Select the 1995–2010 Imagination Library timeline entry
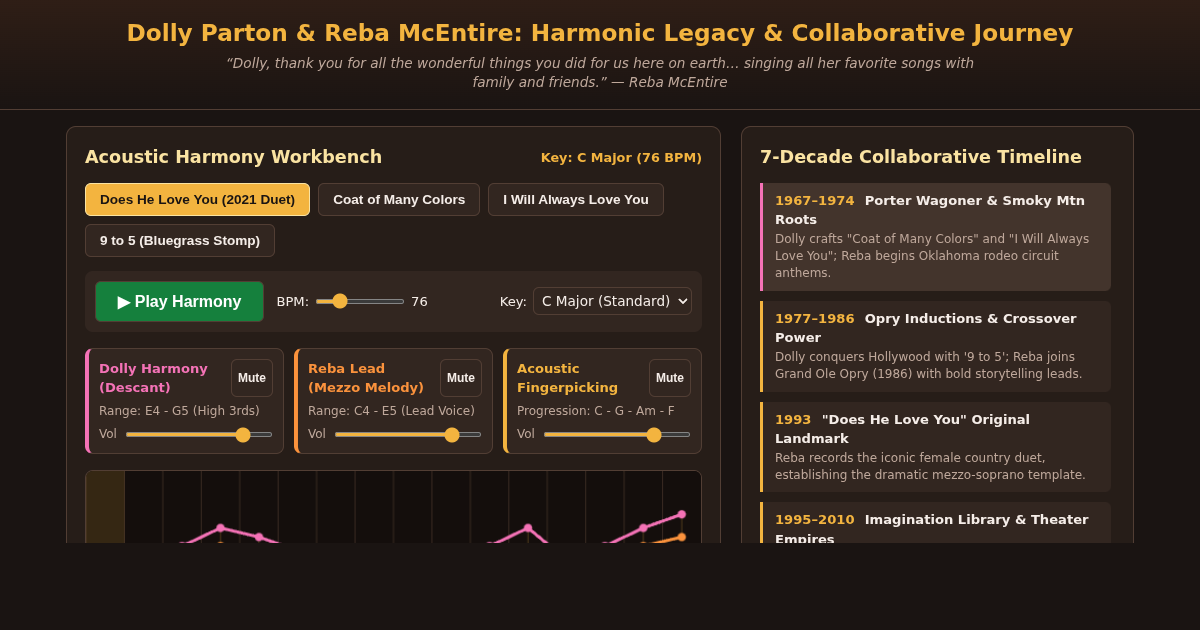The height and width of the screenshot is (630, 1200). coord(935,523)
